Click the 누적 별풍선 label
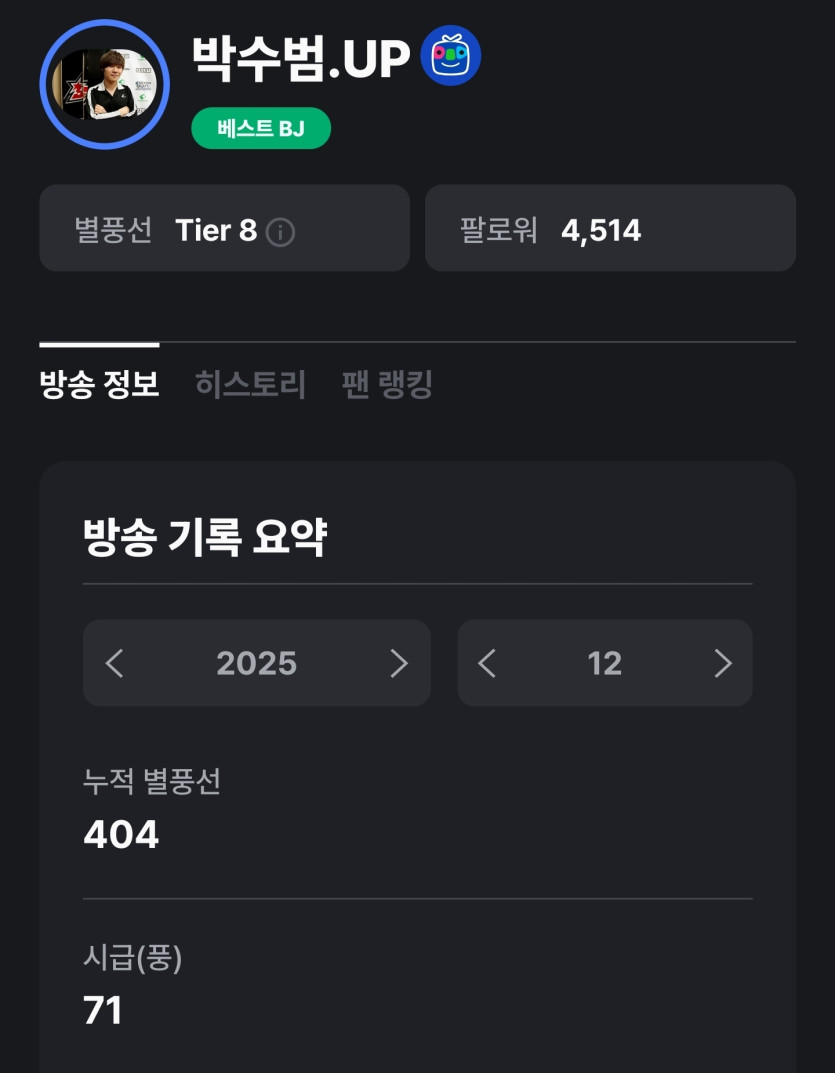 (152, 781)
